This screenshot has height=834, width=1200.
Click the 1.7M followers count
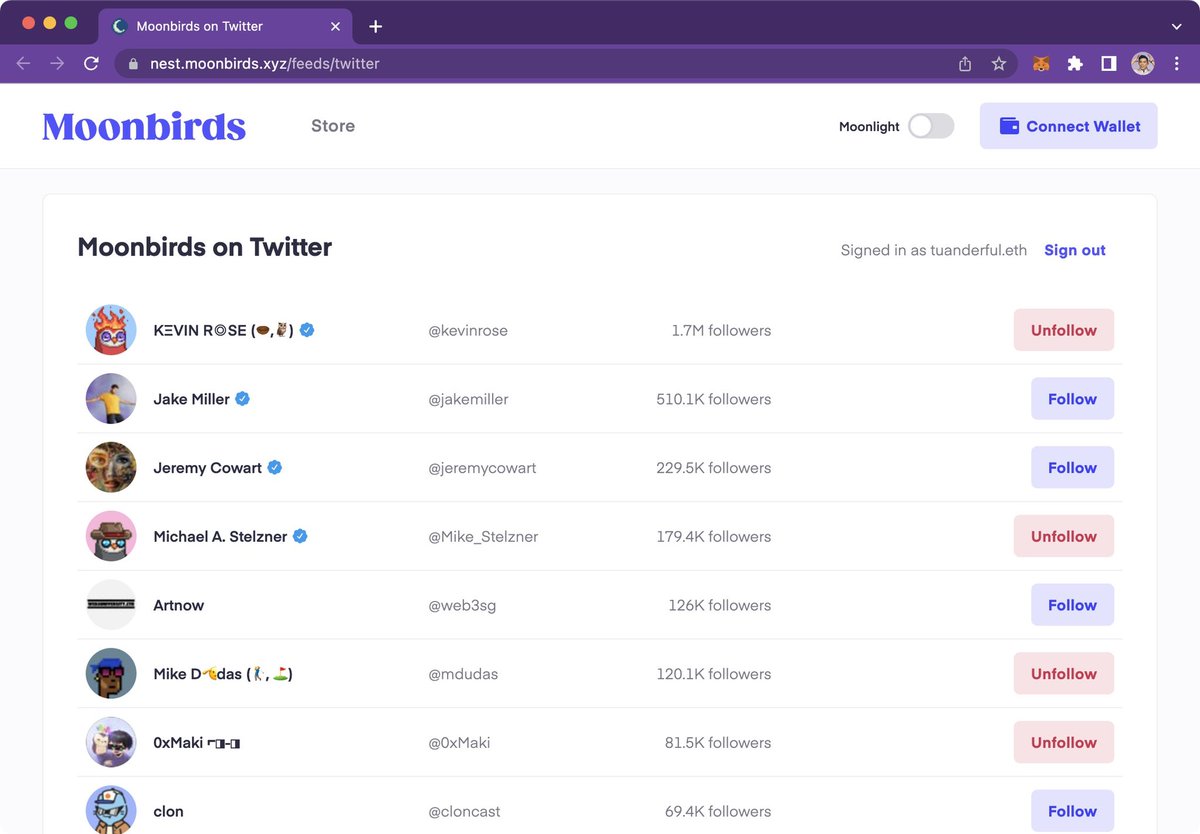[721, 330]
